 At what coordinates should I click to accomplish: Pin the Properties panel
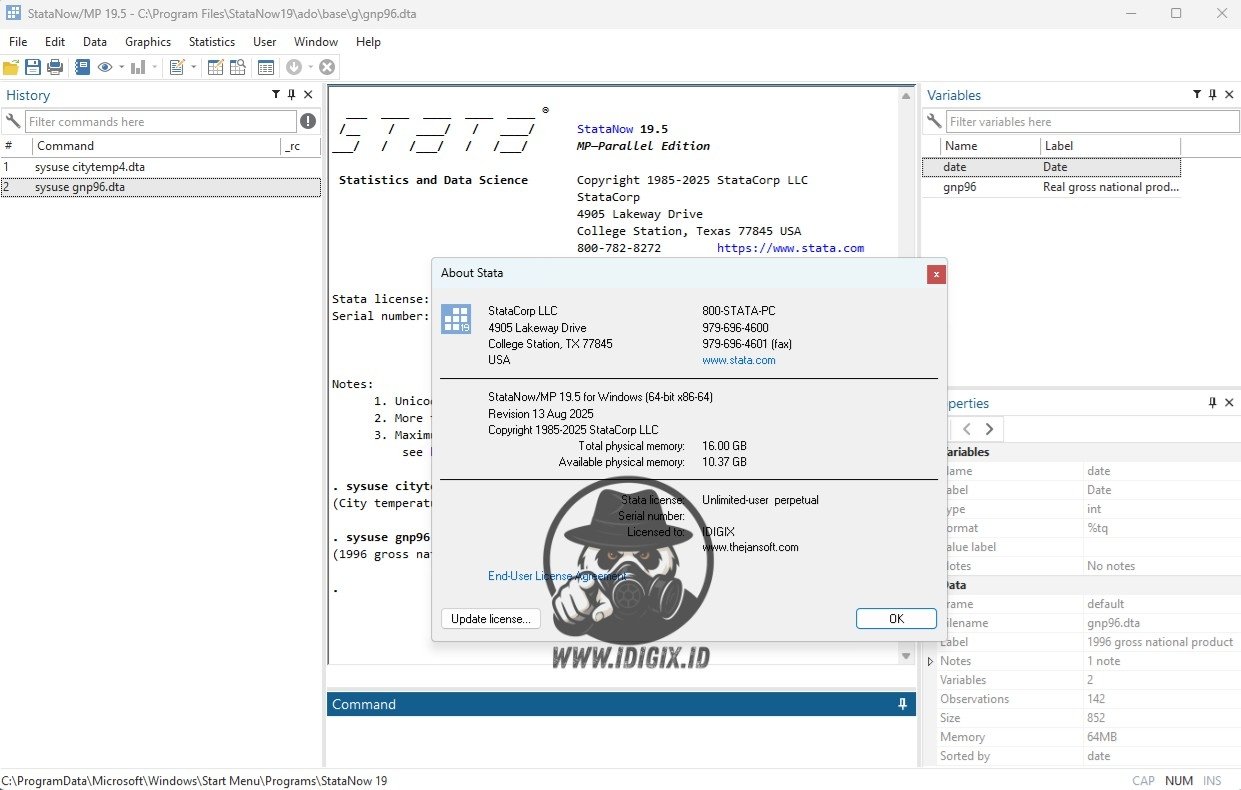[1213, 403]
